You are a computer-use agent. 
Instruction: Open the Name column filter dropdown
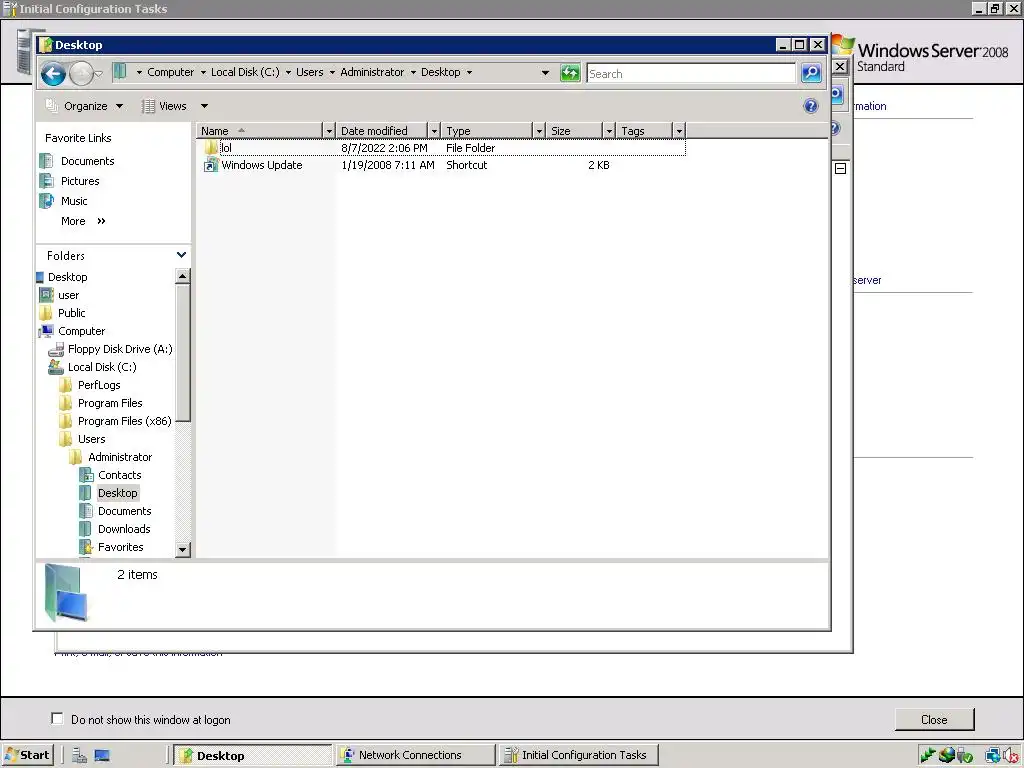click(329, 131)
